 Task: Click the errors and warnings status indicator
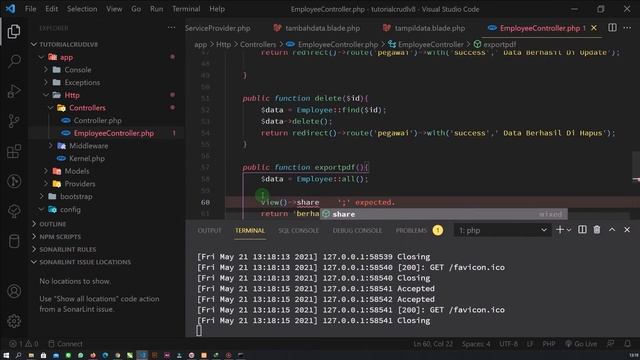[24, 344]
